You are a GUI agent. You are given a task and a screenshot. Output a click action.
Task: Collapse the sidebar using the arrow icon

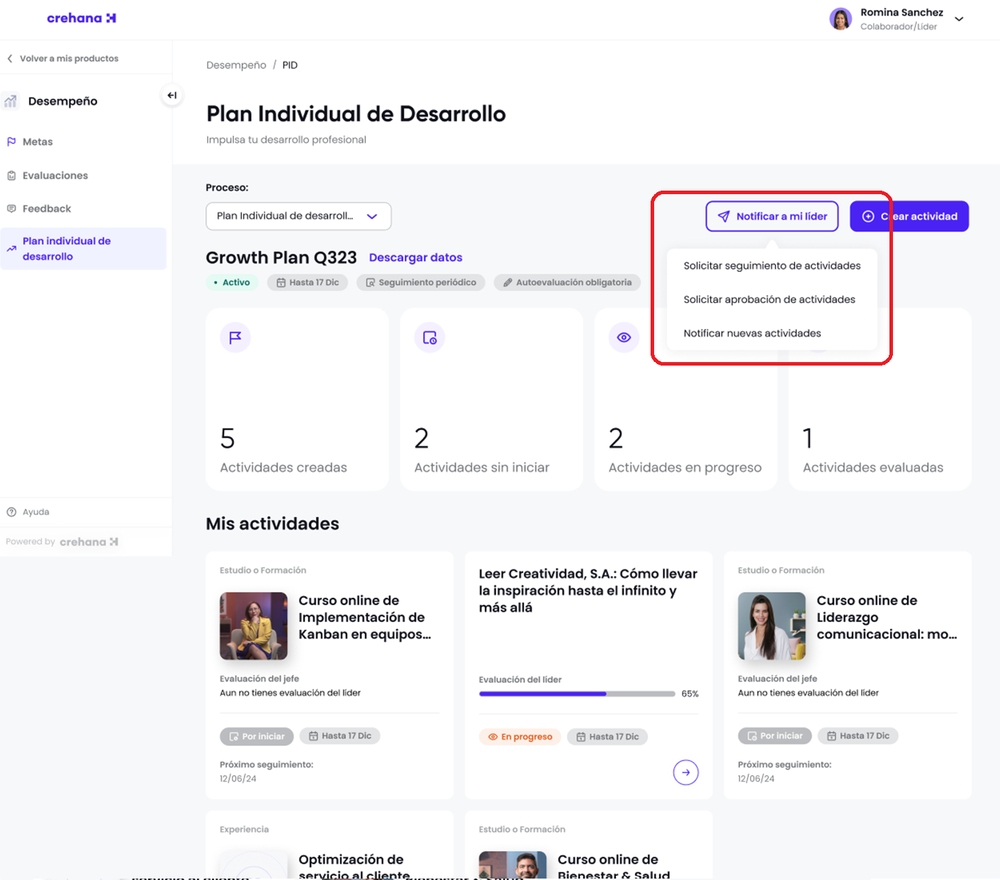point(171,95)
